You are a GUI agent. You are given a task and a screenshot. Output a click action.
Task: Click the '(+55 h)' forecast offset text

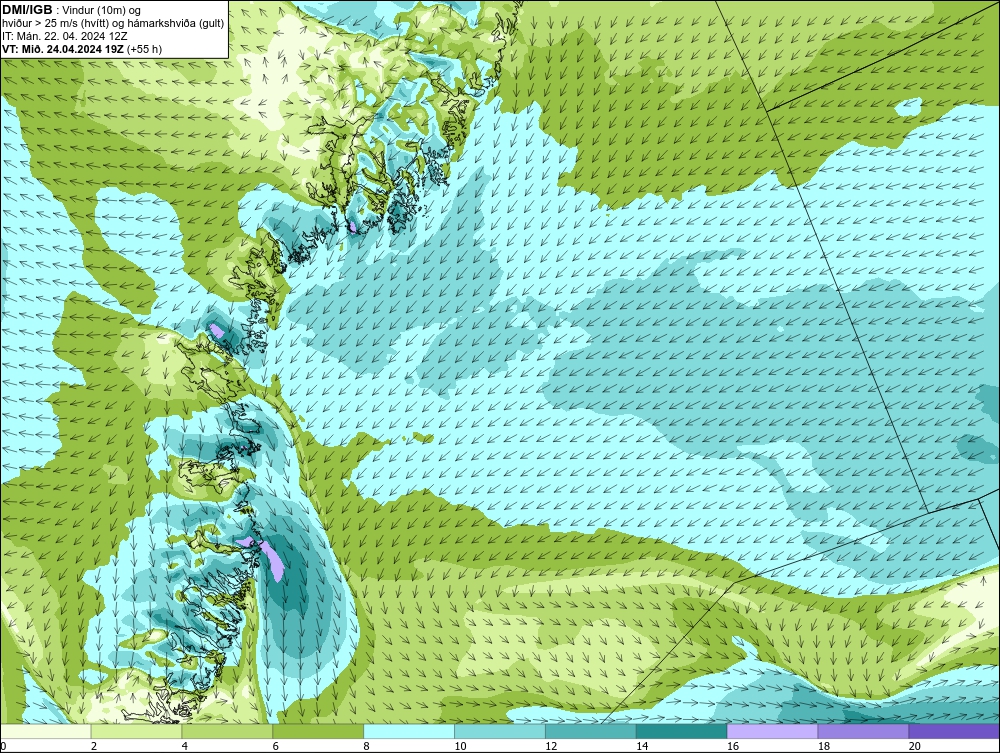coord(145,49)
